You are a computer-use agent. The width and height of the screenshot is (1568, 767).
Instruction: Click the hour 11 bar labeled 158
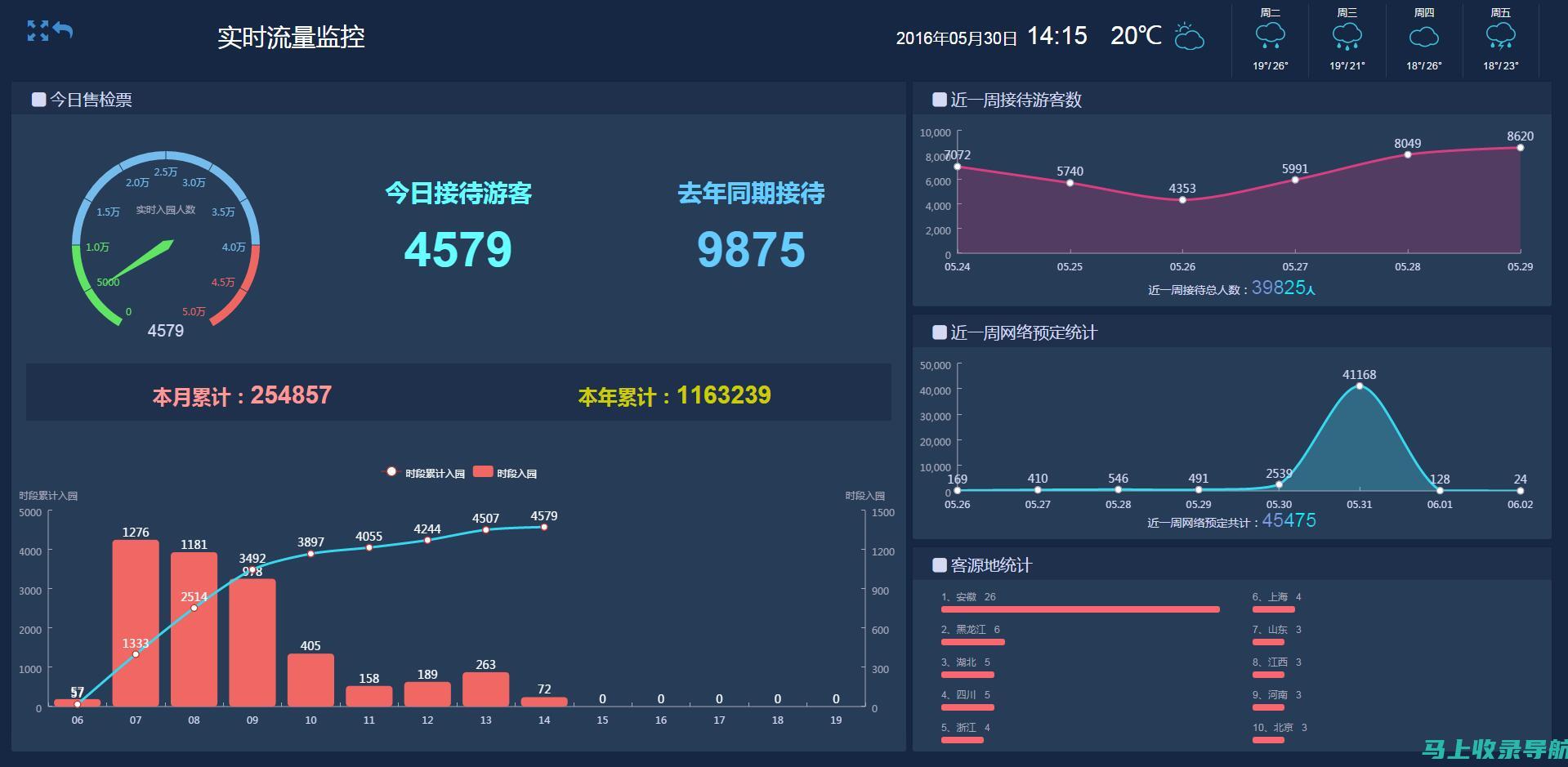click(369, 696)
